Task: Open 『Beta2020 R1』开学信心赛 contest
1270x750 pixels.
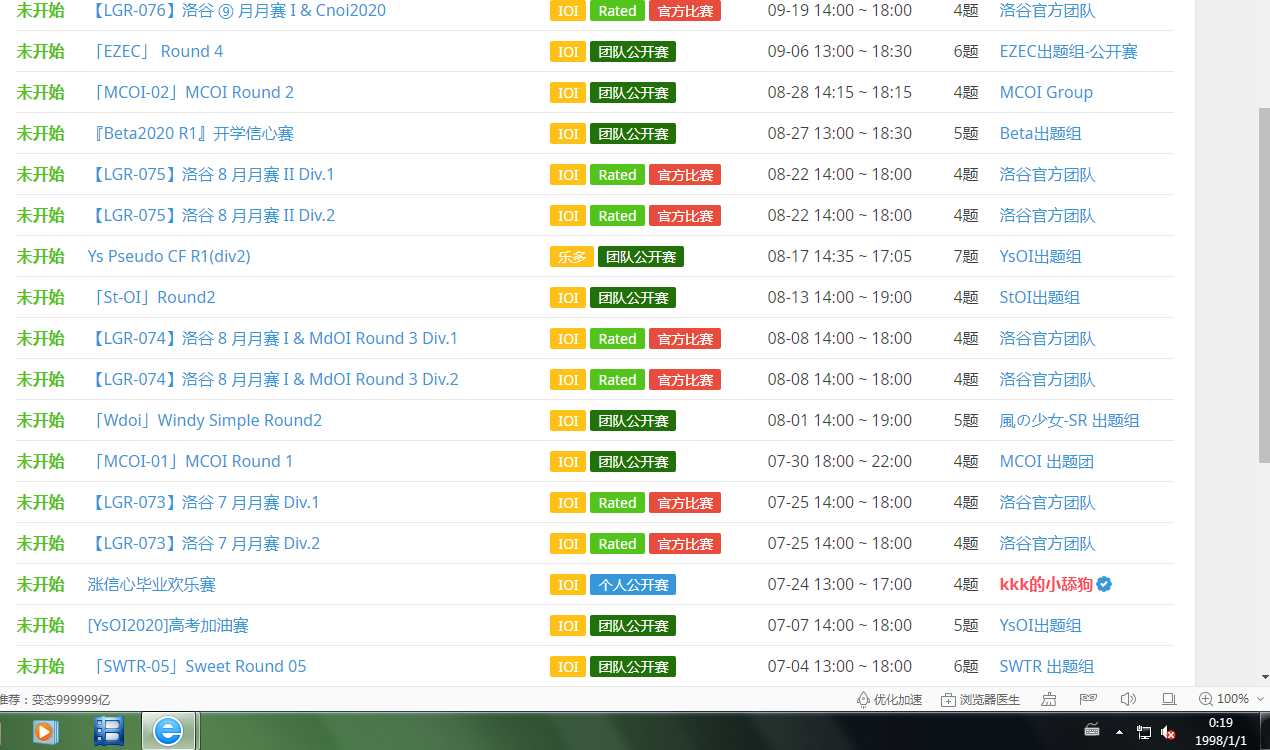Action: (191, 133)
